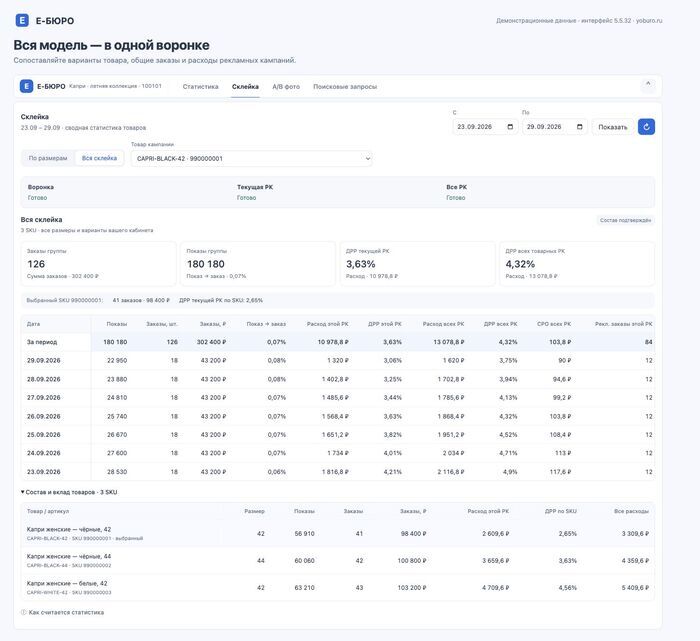Screen dimensions: 700x641
Task: Click the end date input 29.09.2026
Action: pyautogui.click(x=555, y=127)
